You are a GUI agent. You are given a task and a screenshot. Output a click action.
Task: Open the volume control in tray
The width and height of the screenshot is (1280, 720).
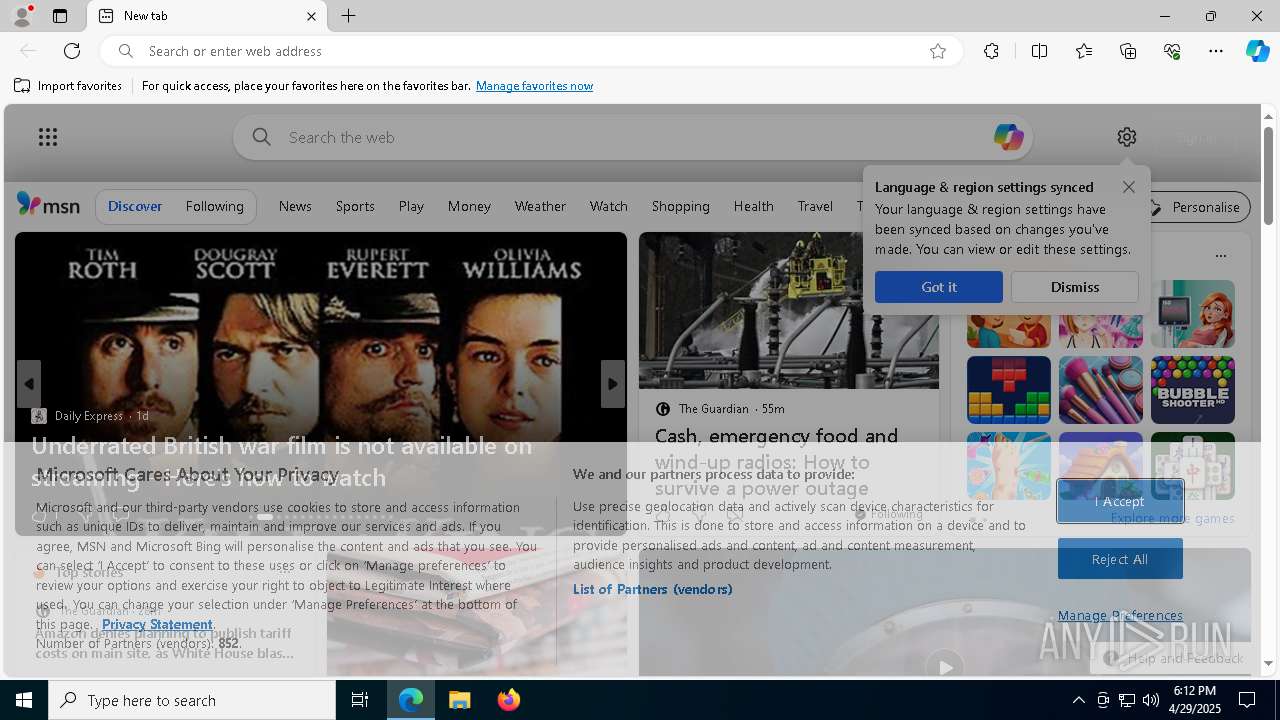[x=1151, y=700]
